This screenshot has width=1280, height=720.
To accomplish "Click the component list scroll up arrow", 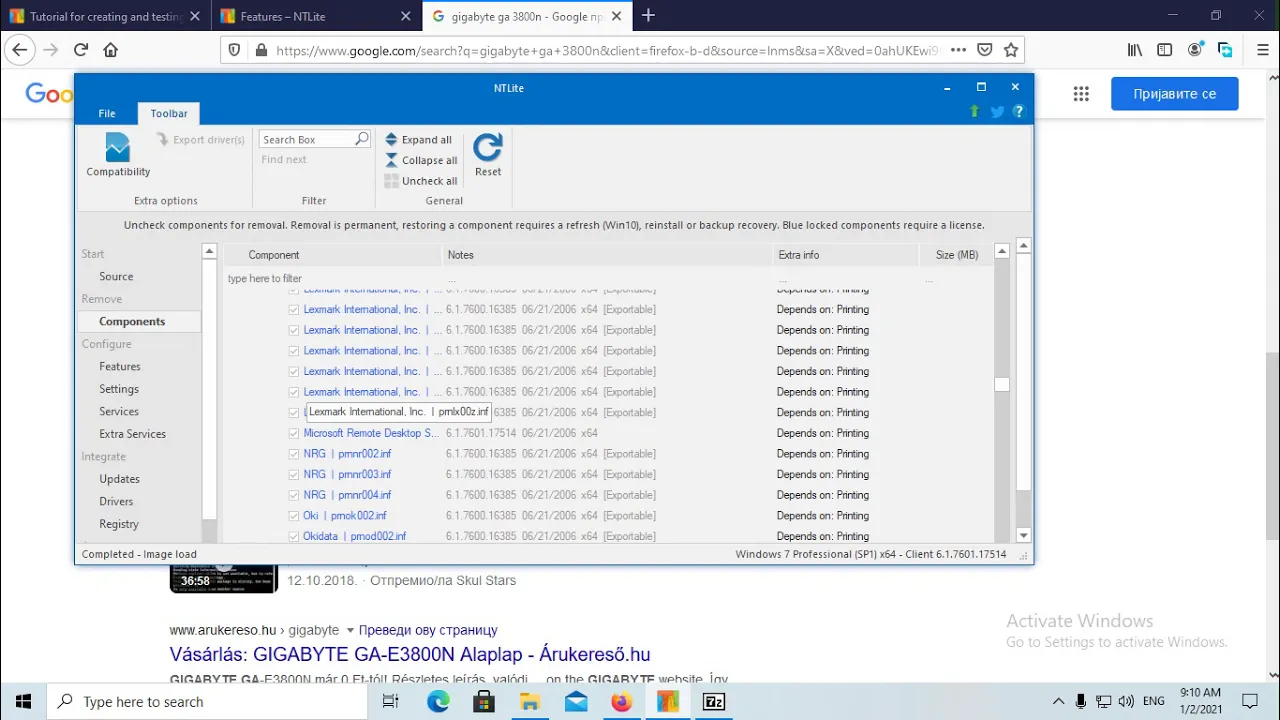I will click(1002, 253).
